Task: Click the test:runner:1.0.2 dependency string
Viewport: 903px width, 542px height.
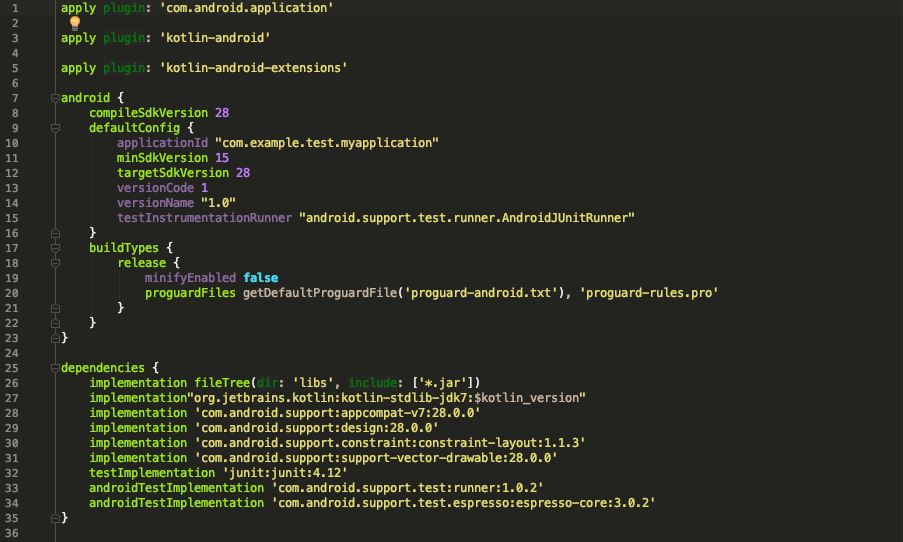Action: 407,488
